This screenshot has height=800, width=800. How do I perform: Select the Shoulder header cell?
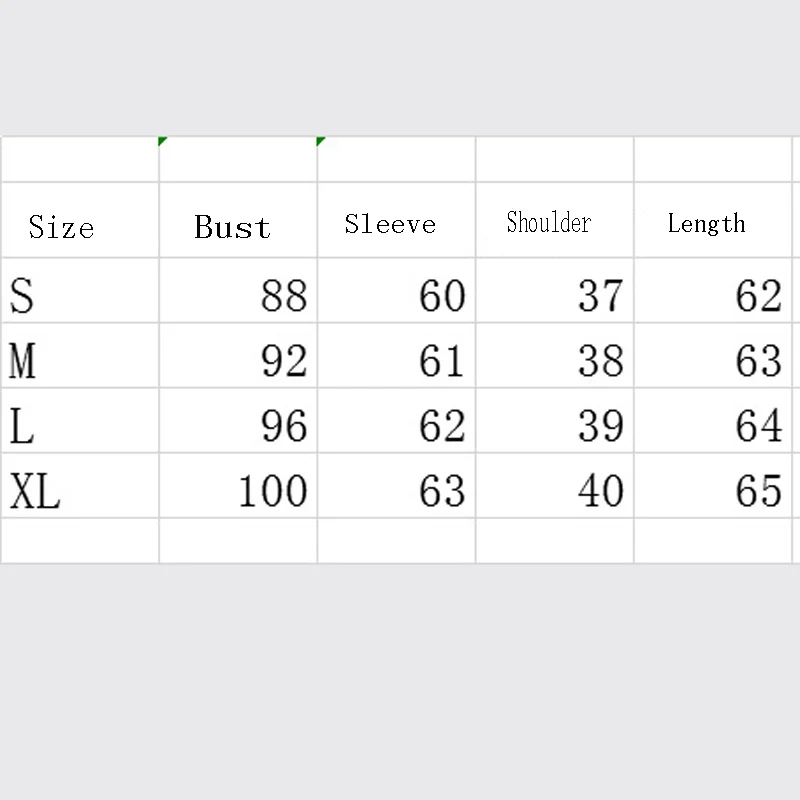555,220
